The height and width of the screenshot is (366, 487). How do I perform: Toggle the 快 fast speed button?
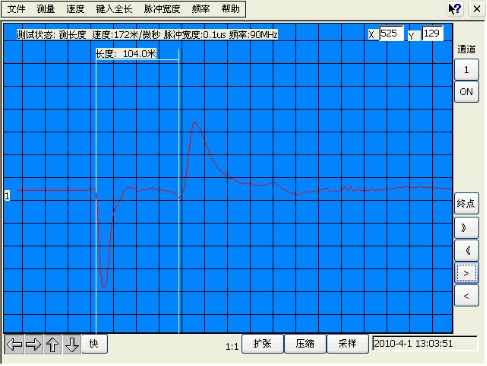pyautogui.click(x=95, y=344)
